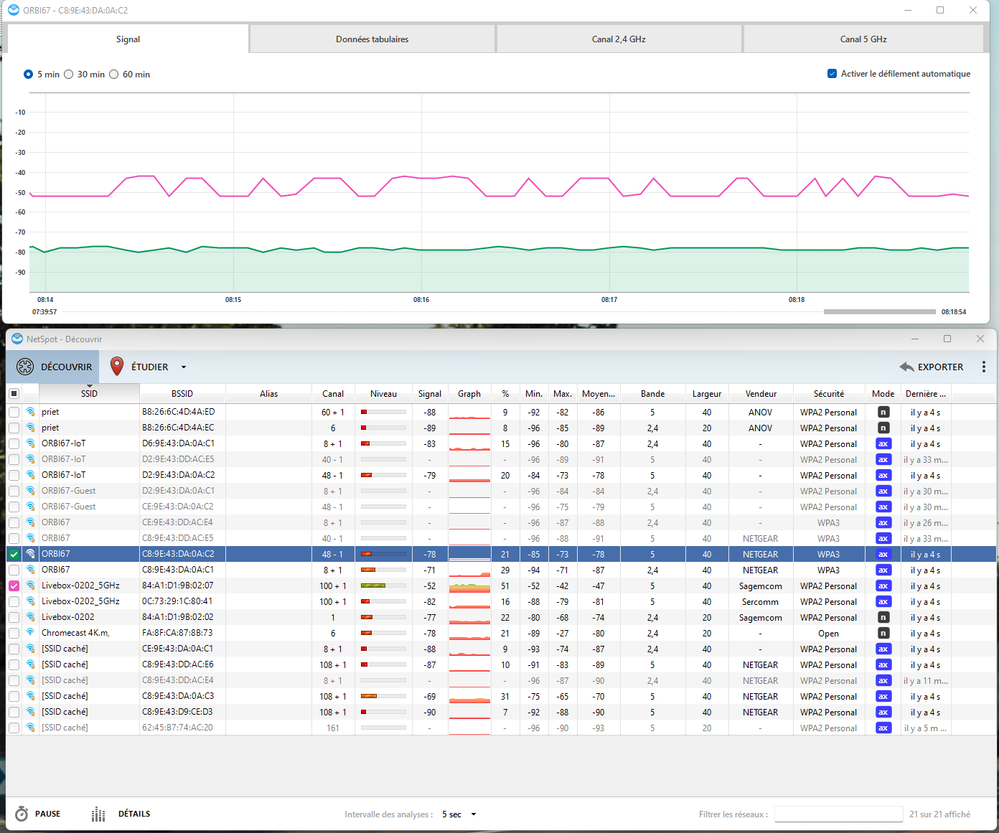Click the Découvrir radar icon
The height and width of the screenshot is (833, 999).
coord(25,367)
